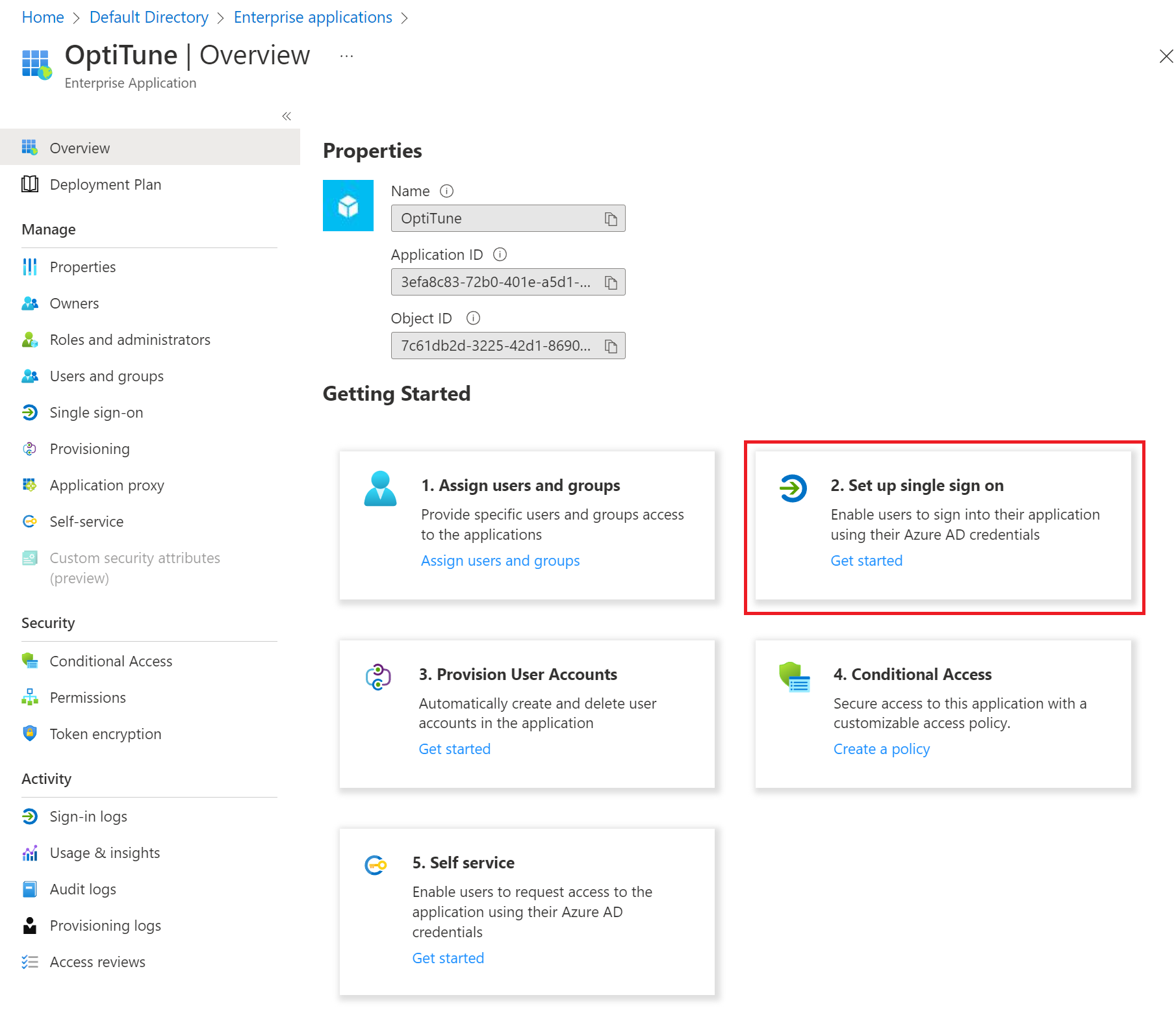Screen dimensions: 1176x1021
Task: Open the more options ellipsis menu
Action: (346, 57)
